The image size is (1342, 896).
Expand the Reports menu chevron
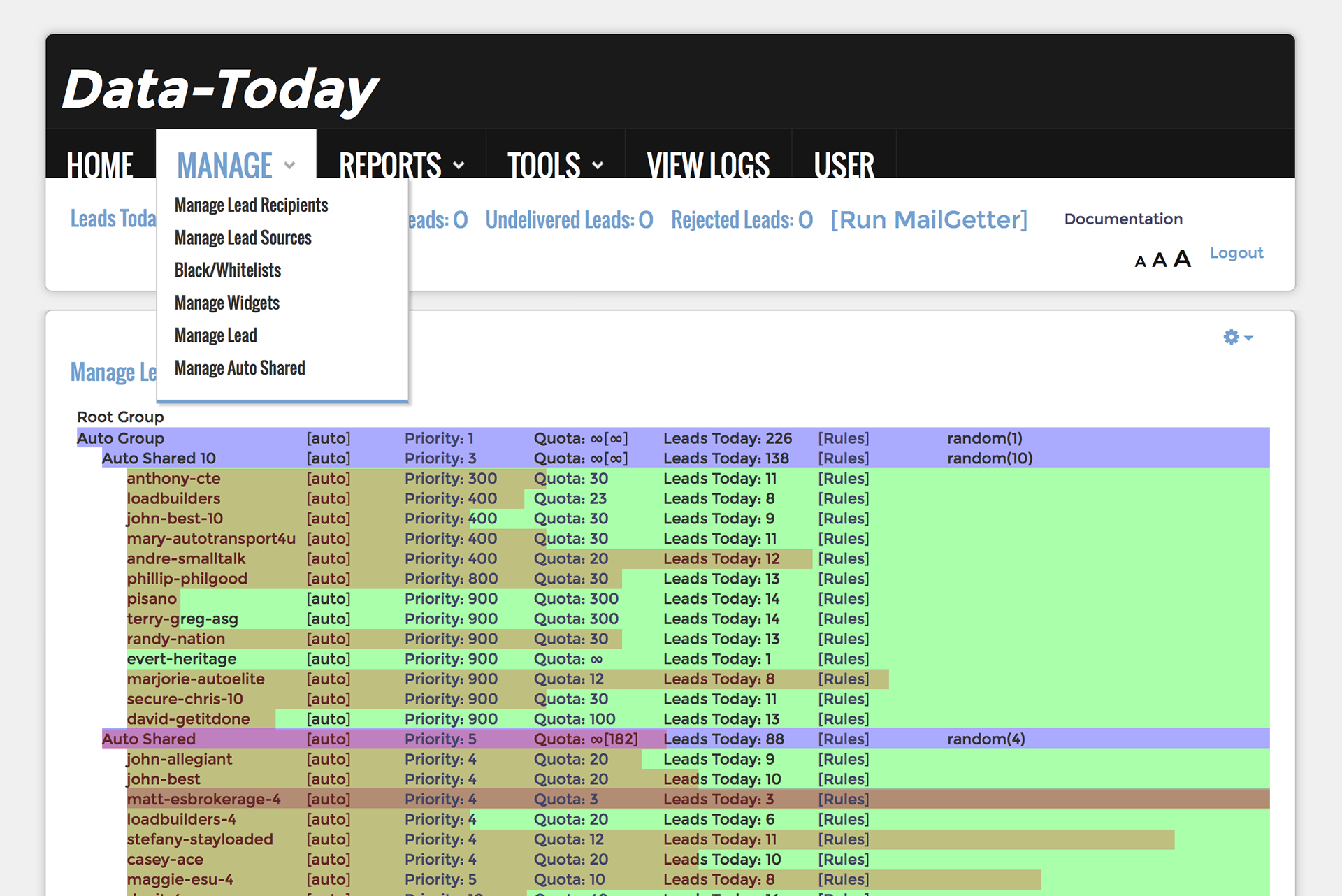[459, 166]
